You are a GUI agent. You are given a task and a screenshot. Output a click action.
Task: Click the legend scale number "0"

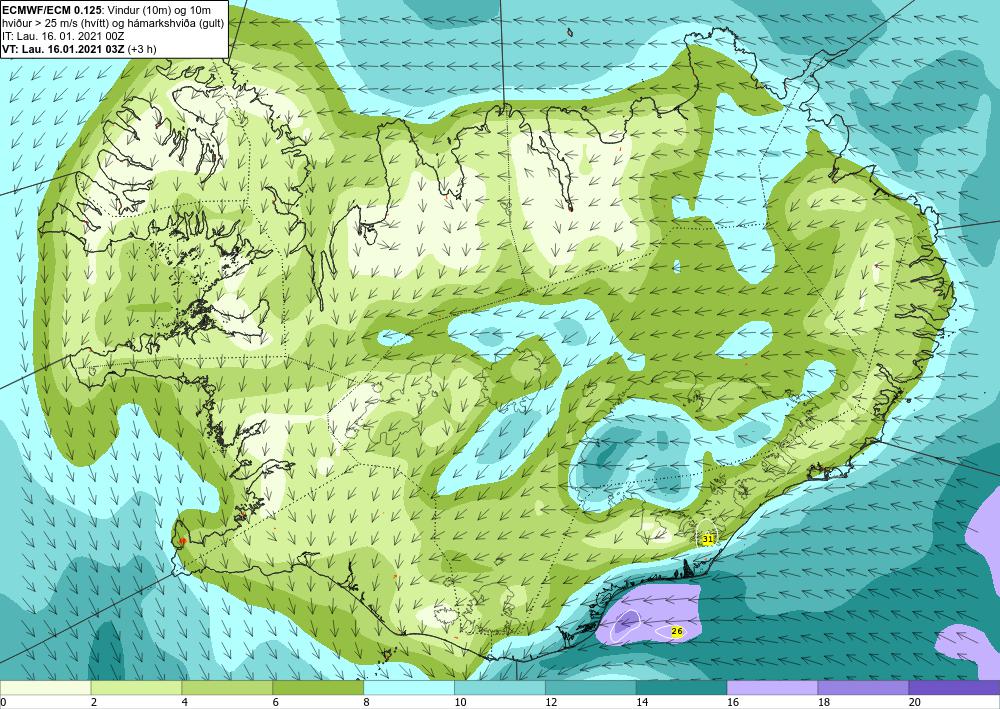3,702
